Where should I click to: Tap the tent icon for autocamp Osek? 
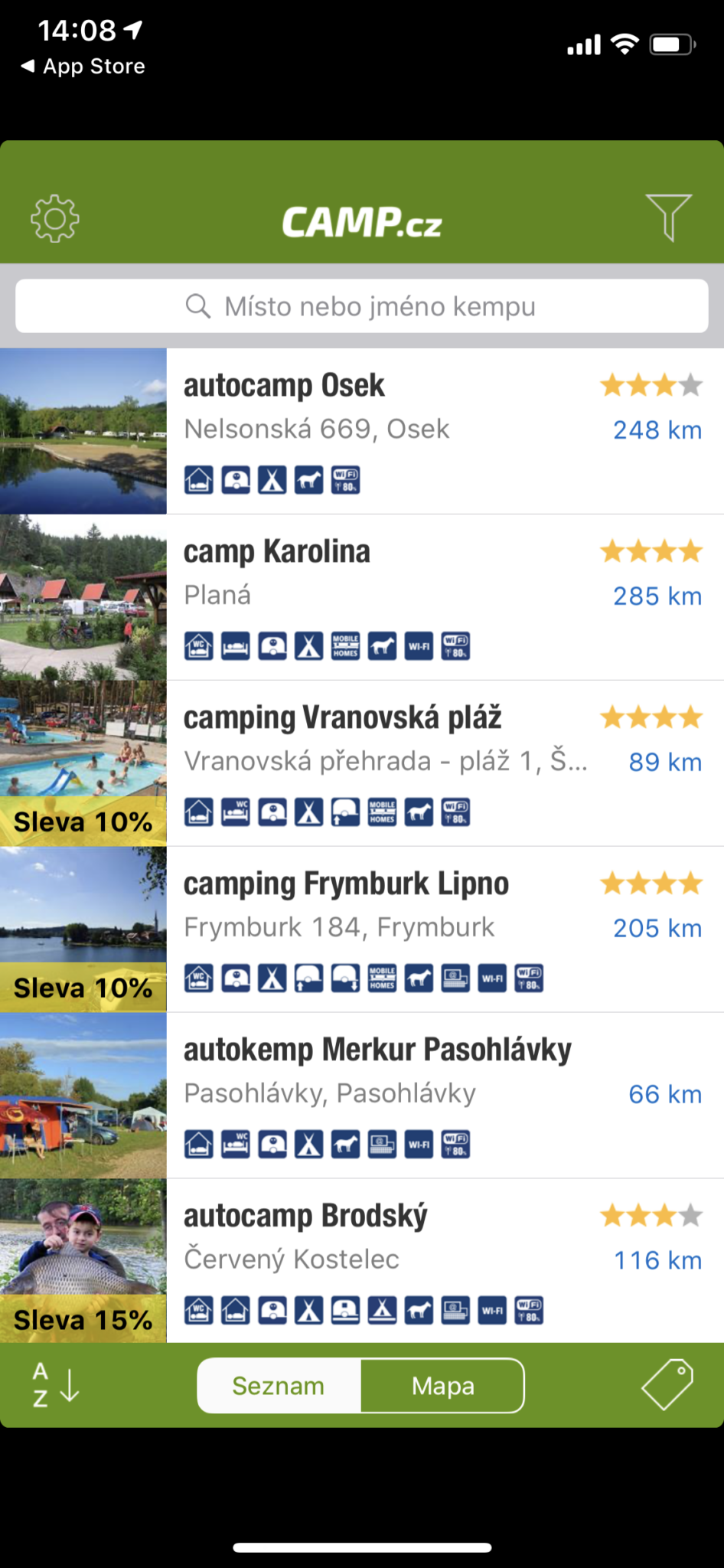coord(272,480)
